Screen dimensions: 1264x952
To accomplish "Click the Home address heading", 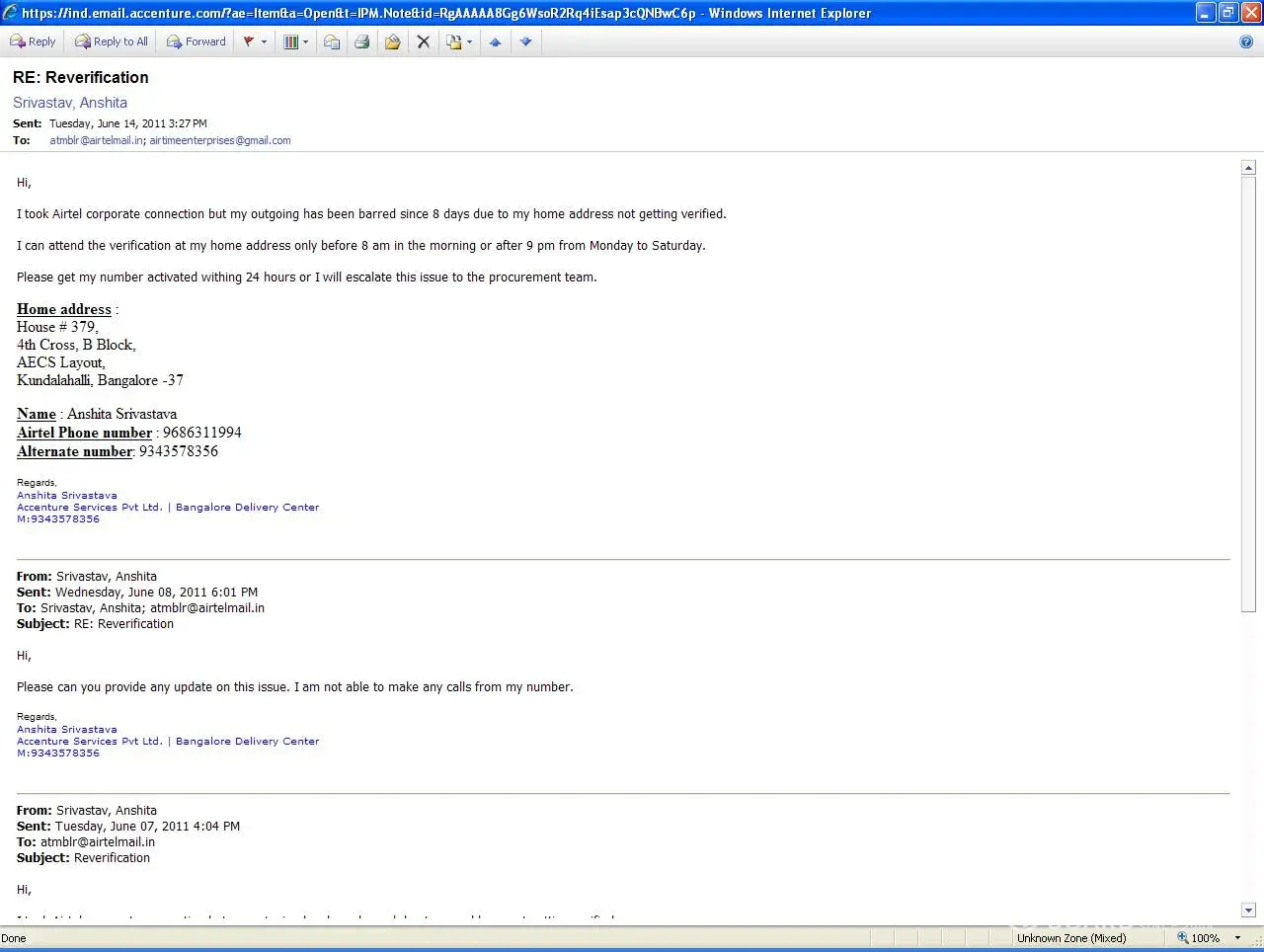I will tap(64, 309).
